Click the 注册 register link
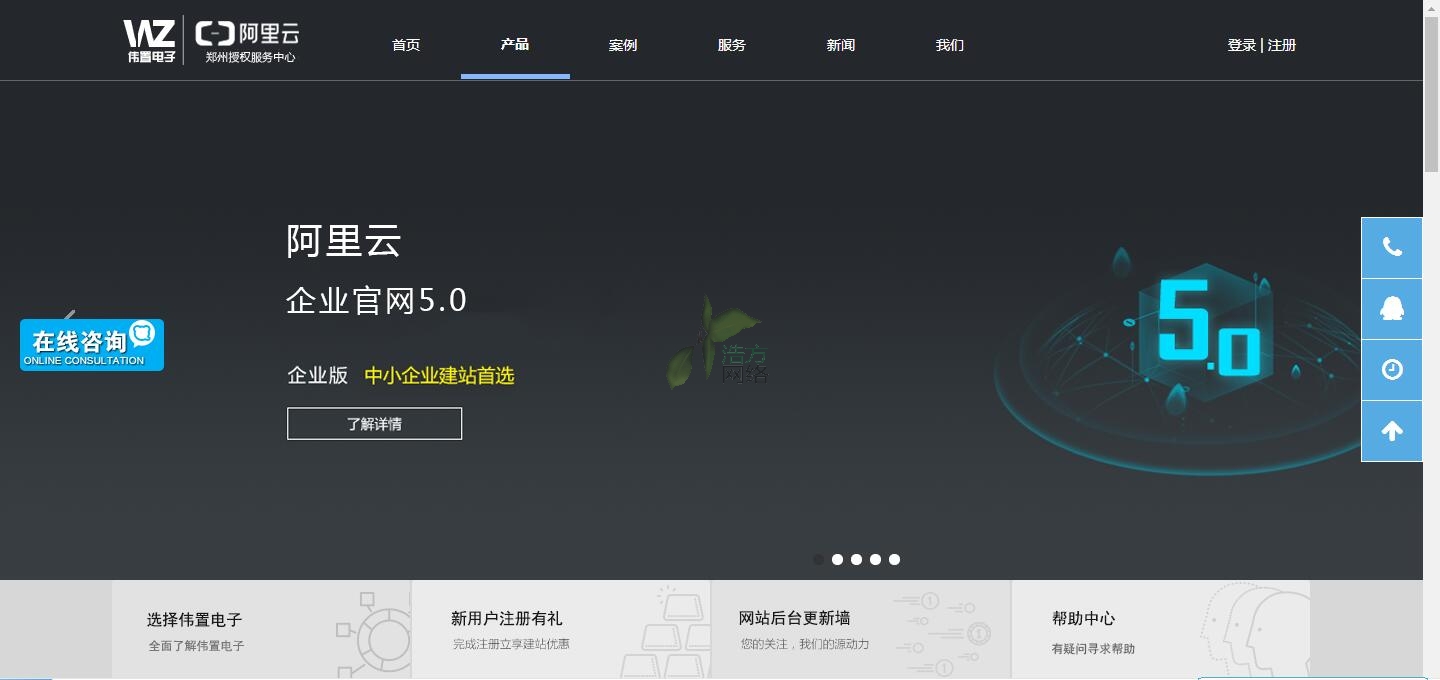The width and height of the screenshot is (1440, 680). [x=1282, y=45]
